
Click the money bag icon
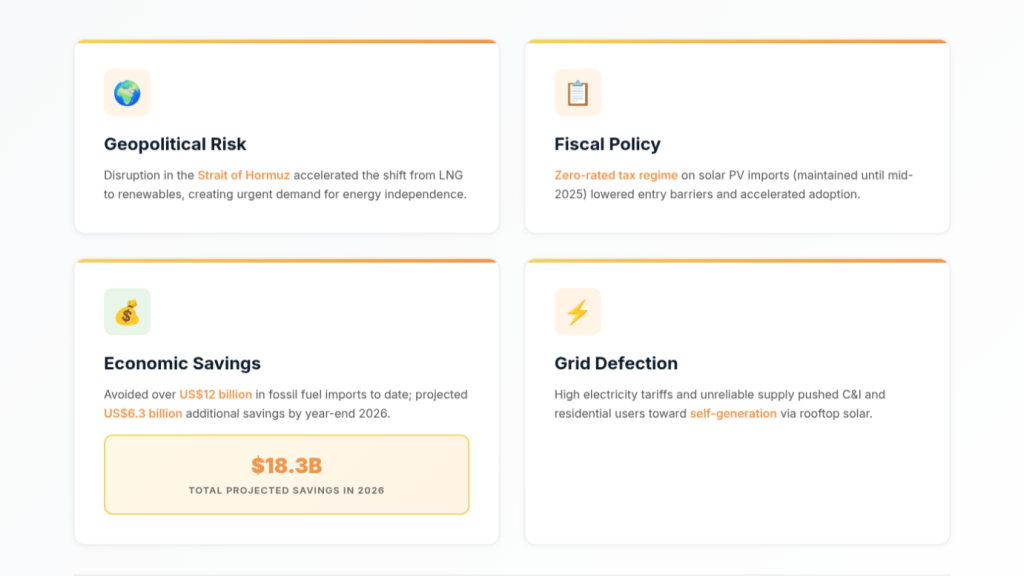[127, 312]
